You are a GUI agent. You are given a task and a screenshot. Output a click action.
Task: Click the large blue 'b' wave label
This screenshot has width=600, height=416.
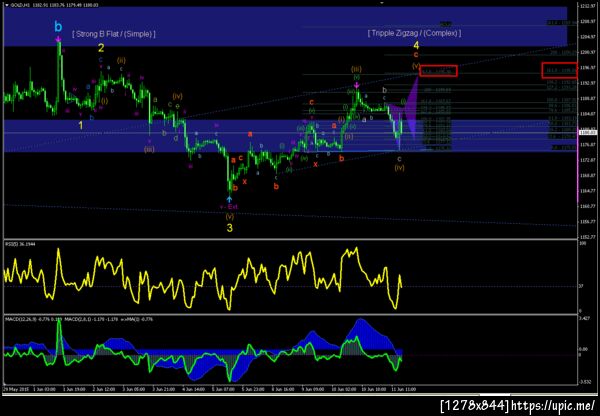click(58, 27)
